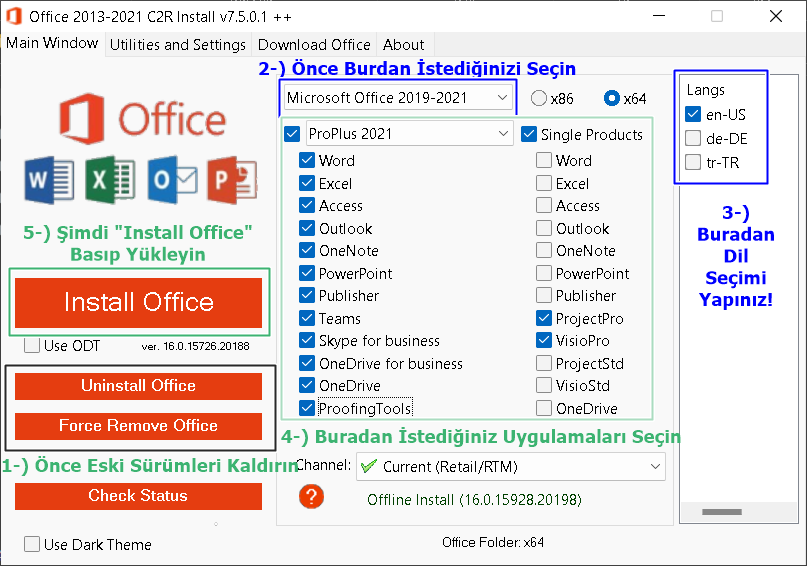Screen dimensions: 807x566
Task: Uncheck OneDrive for business checkbox
Action: pyautogui.click(x=307, y=363)
